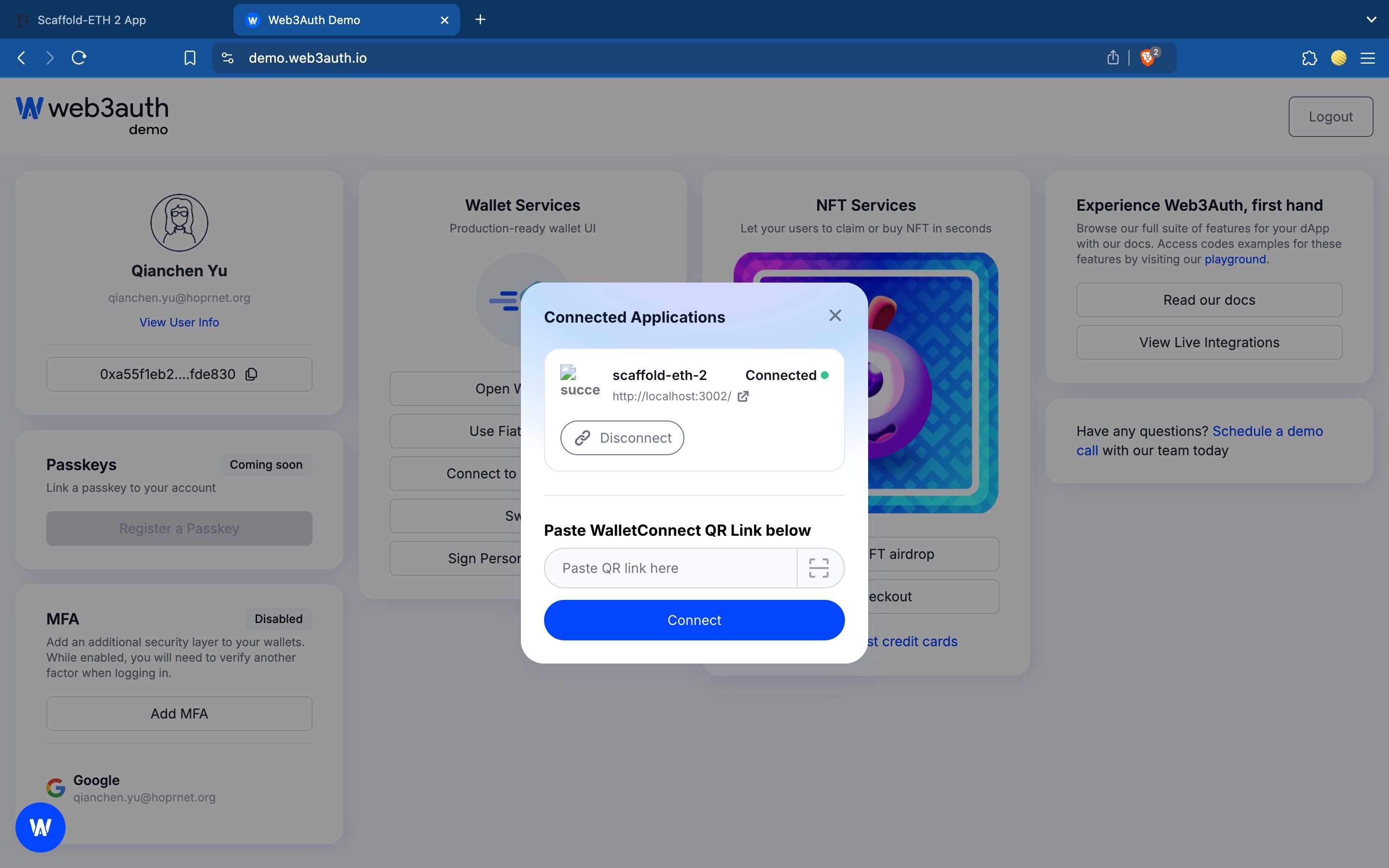The height and width of the screenshot is (868, 1389).
Task: Click the Read our docs button
Action: tap(1210, 299)
